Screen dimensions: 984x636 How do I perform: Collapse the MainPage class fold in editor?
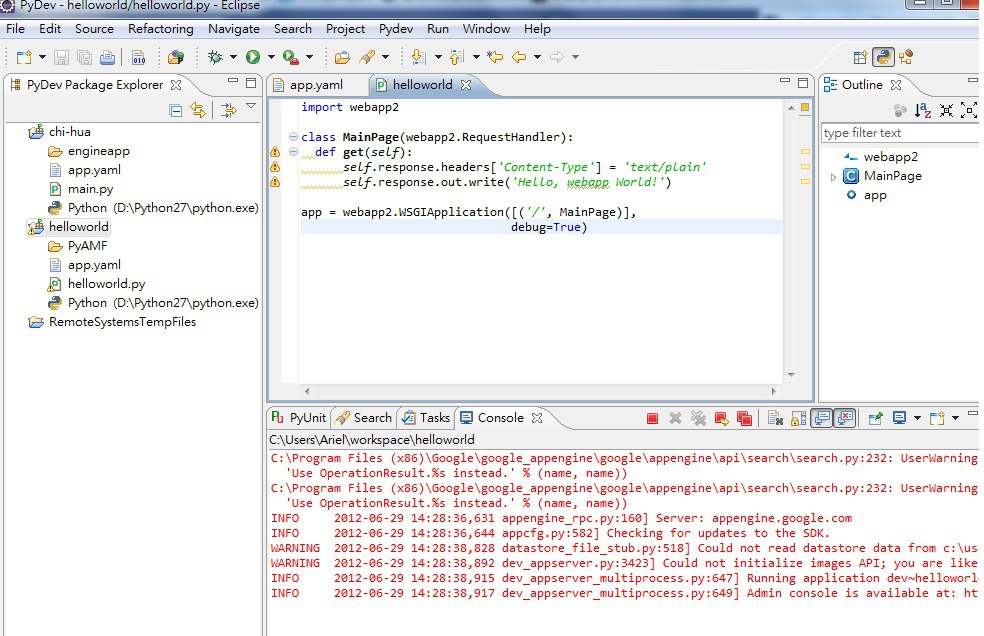[292, 137]
